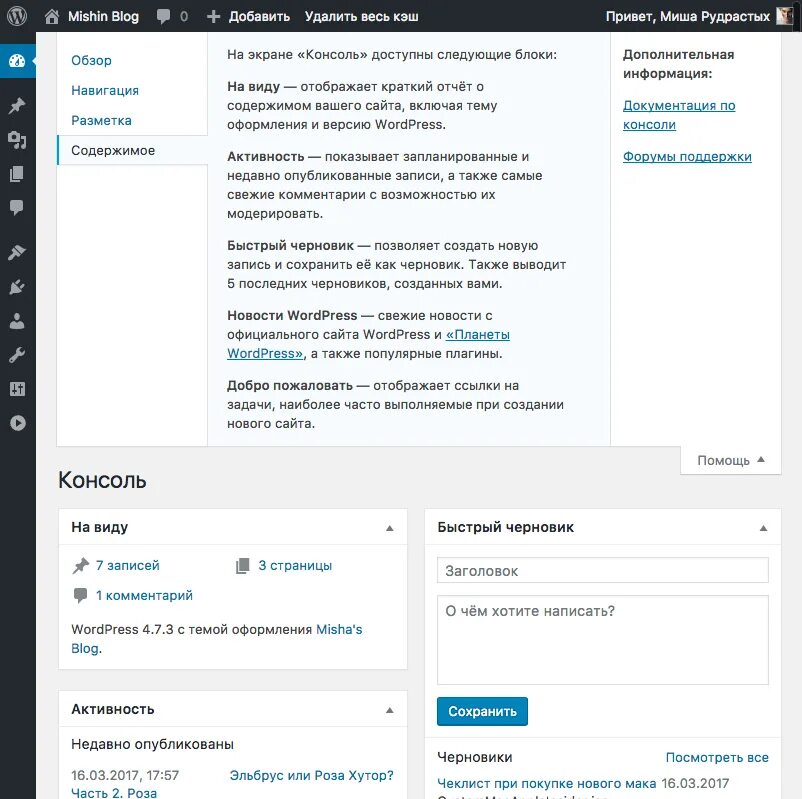Open Форумы поддержки link

click(x=687, y=157)
